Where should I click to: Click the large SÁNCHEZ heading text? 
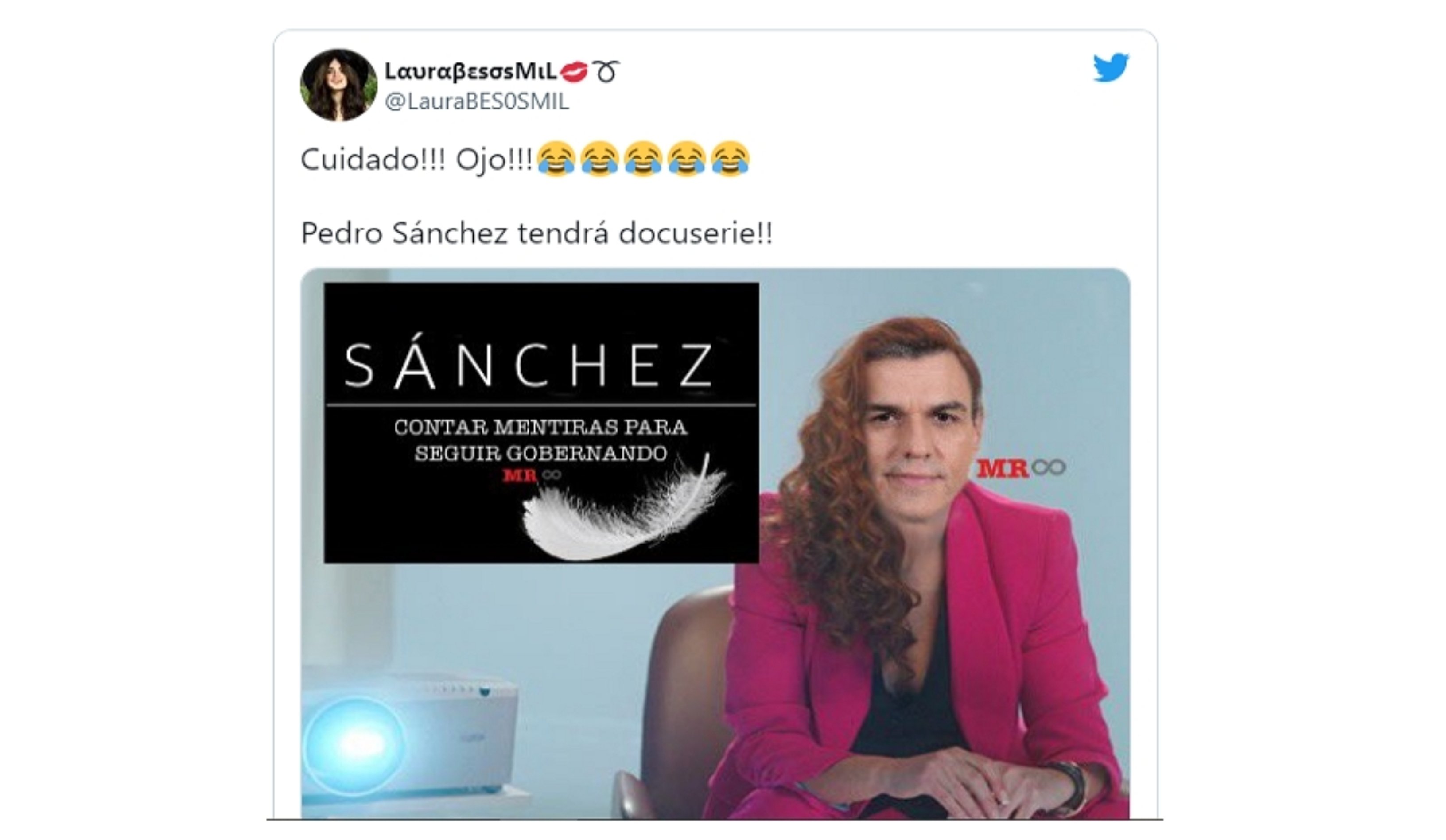tap(529, 366)
